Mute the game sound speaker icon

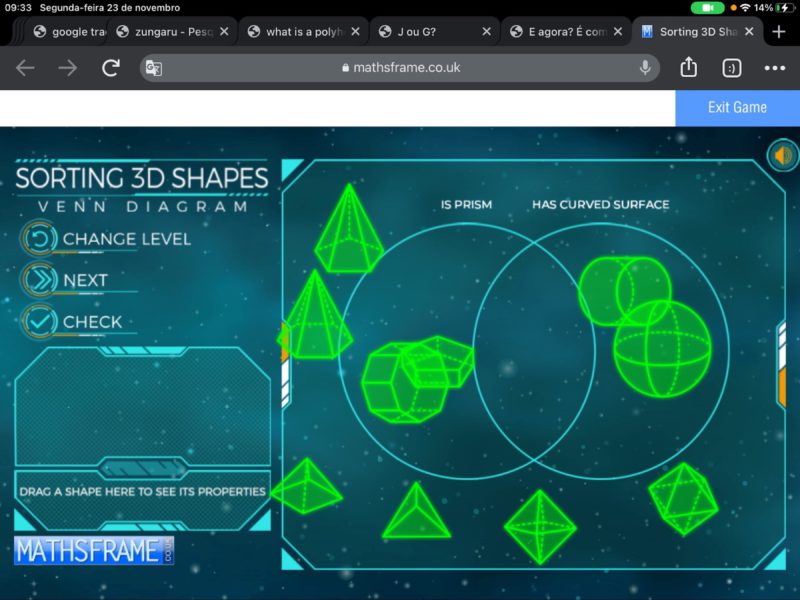[782, 156]
